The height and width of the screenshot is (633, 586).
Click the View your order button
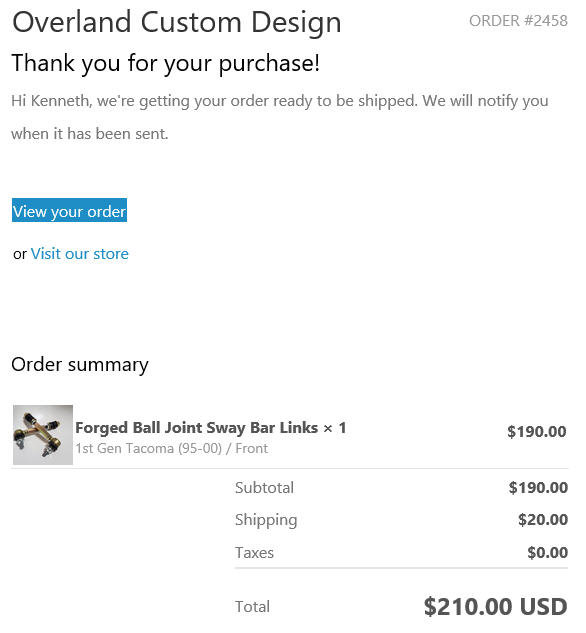coord(69,210)
